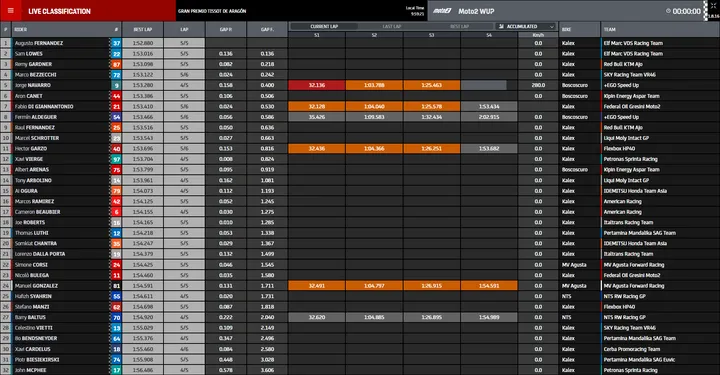720x375 pixels.
Task: Switch to the BEST LAP tab
Action: pos(459,27)
